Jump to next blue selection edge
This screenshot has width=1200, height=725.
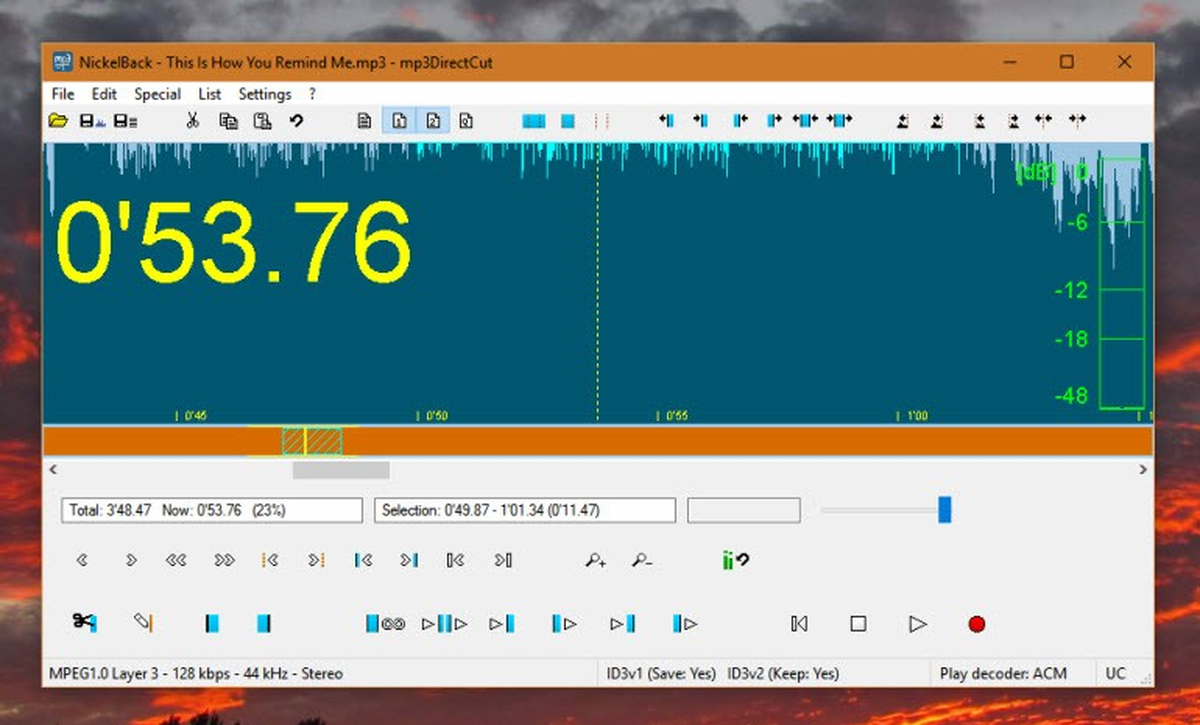pyautogui.click(x=409, y=561)
